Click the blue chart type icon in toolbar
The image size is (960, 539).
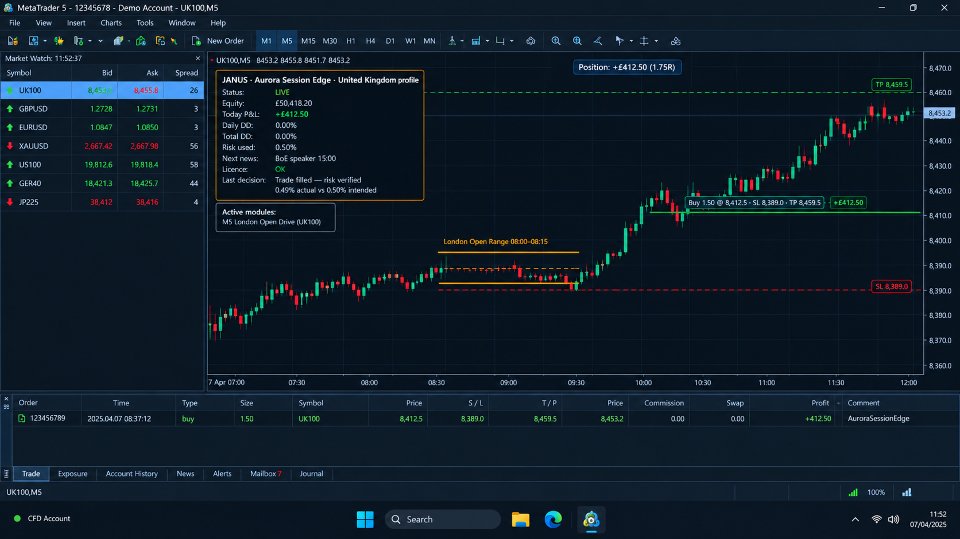point(476,41)
